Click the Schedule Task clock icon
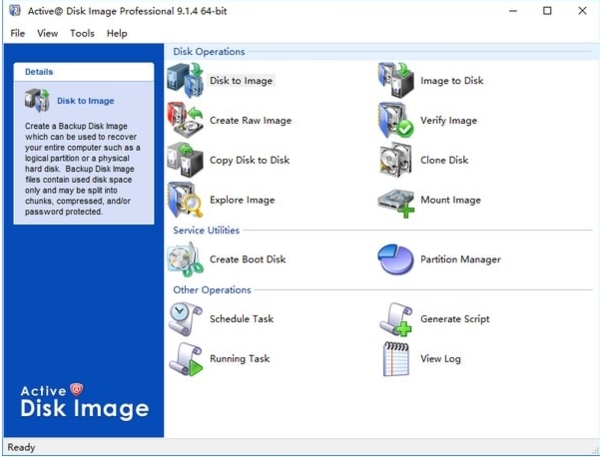The width and height of the screenshot is (600, 457). click(186, 319)
